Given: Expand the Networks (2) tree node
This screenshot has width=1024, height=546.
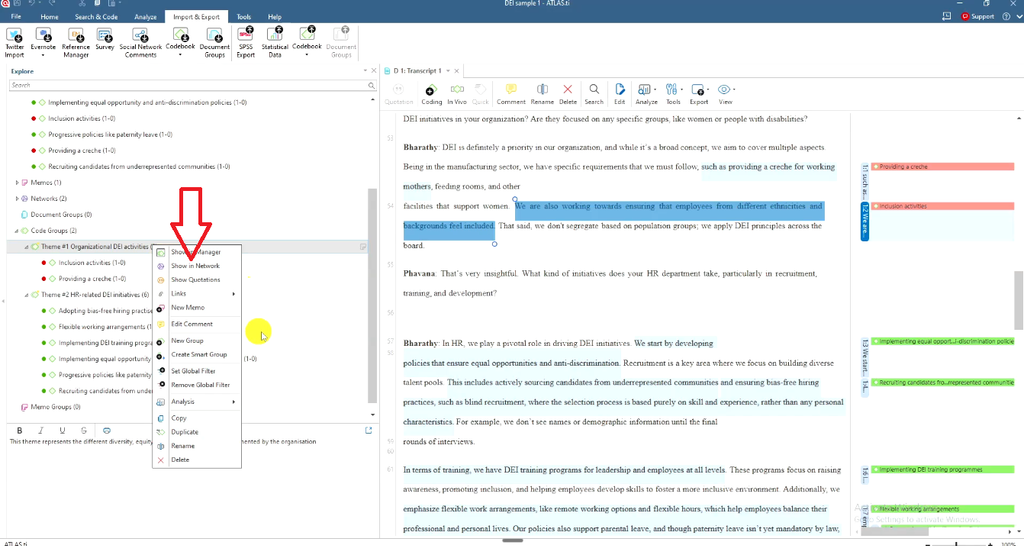Looking at the screenshot, I should (17, 199).
